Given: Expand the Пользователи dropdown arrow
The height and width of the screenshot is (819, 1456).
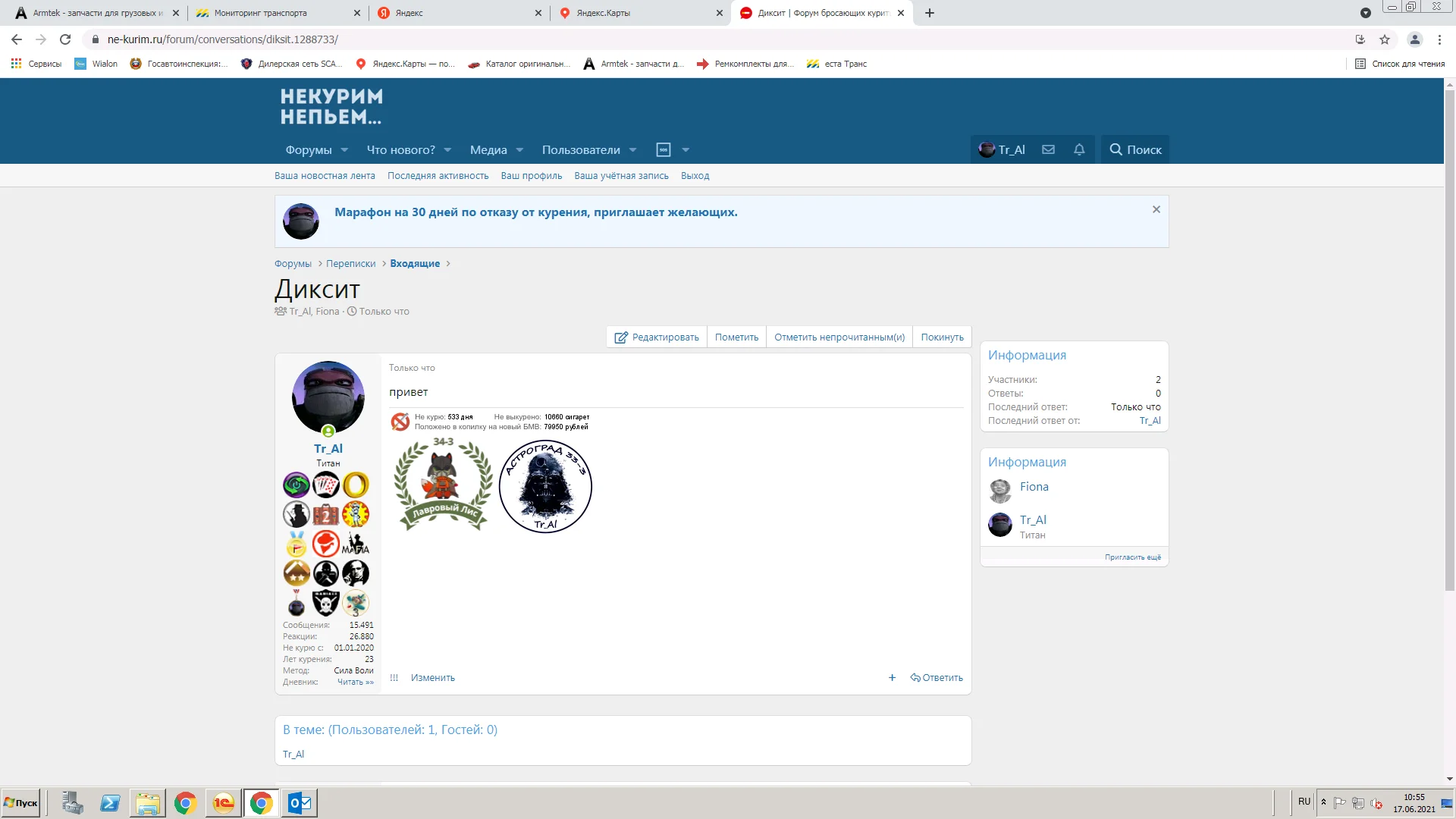Looking at the screenshot, I should pos(633,150).
